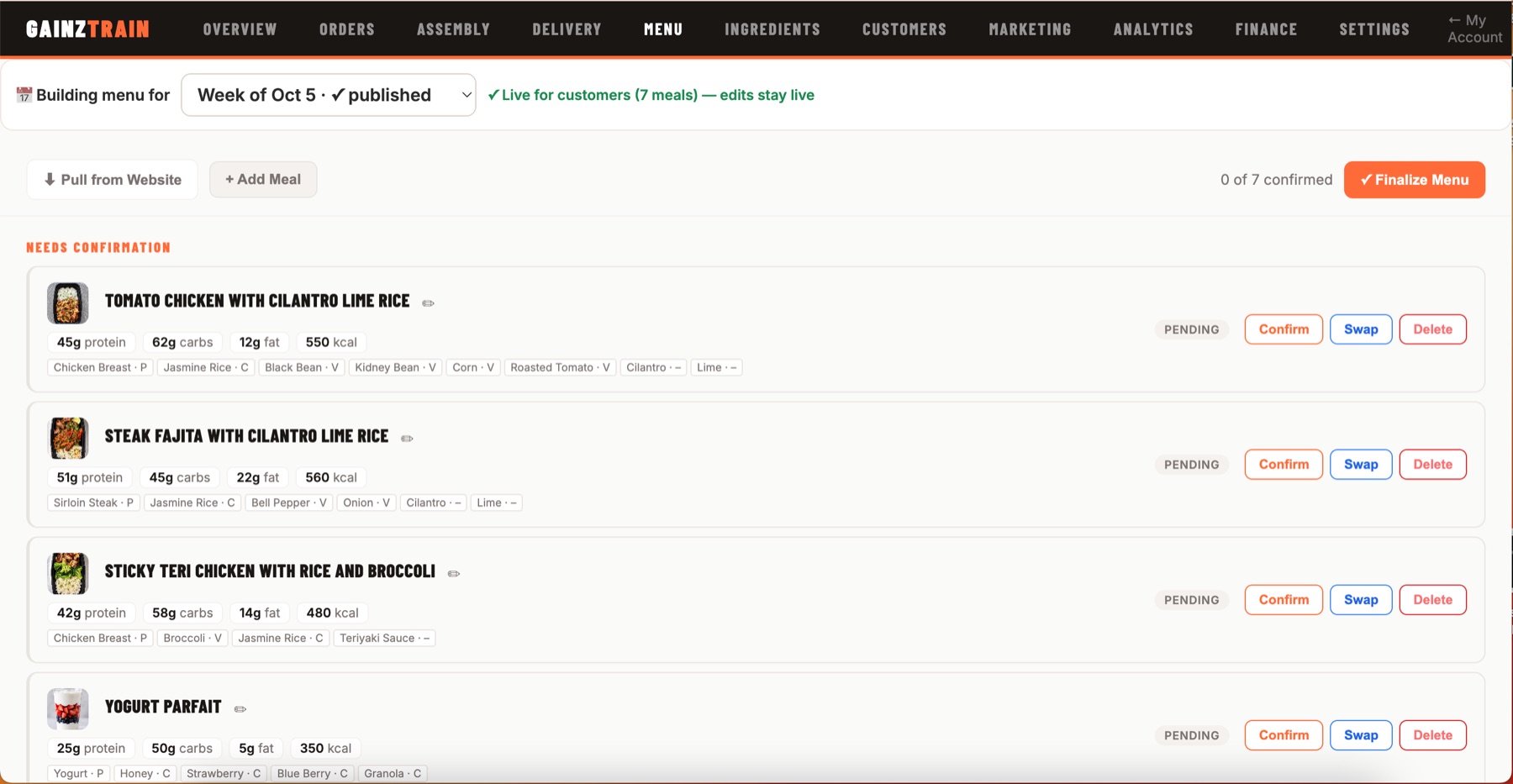Screen dimensions: 1513x784
Task: Click 'Needs Confirmation' section heading
Action: click(98, 248)
